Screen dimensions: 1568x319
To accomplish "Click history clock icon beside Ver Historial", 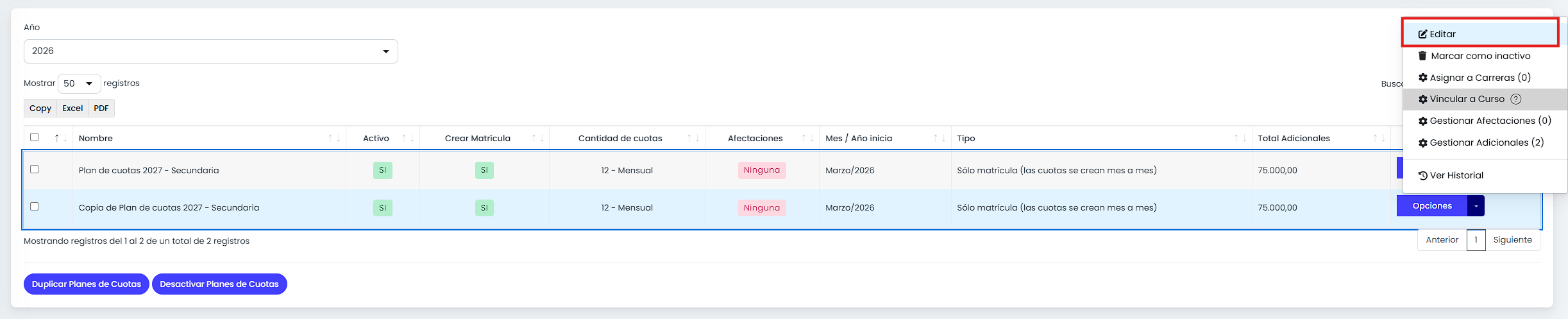I will [x=1422, y=175].
